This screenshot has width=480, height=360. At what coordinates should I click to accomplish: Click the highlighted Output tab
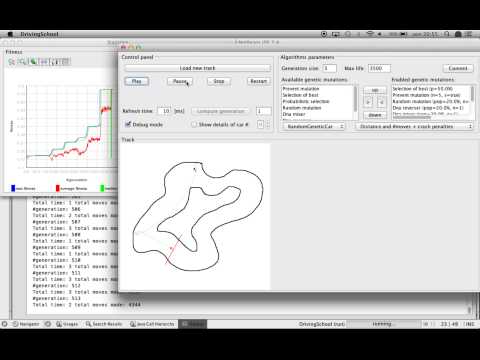(193, 324)
